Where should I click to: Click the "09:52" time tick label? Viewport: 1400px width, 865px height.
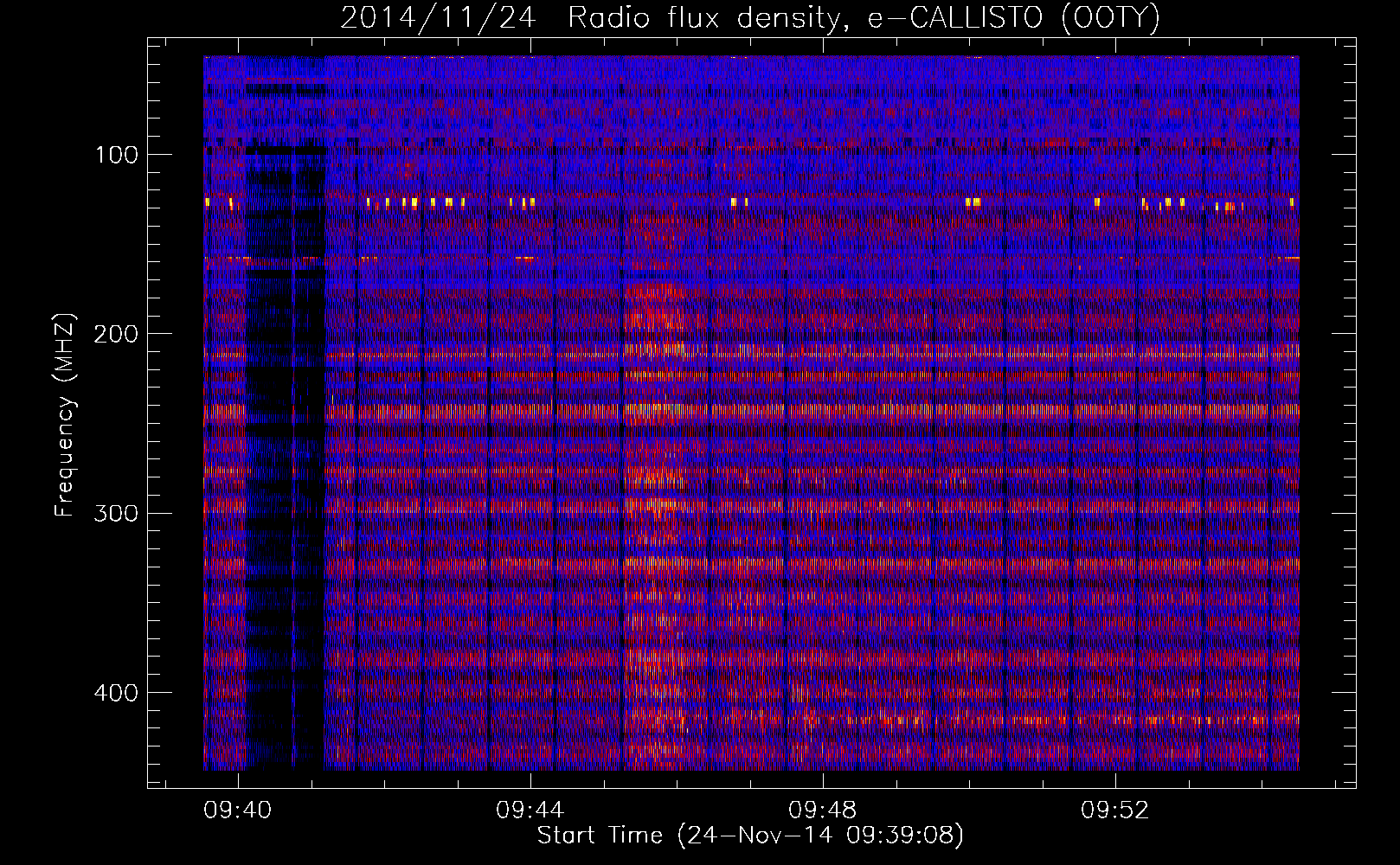[x=1115, y=811]
